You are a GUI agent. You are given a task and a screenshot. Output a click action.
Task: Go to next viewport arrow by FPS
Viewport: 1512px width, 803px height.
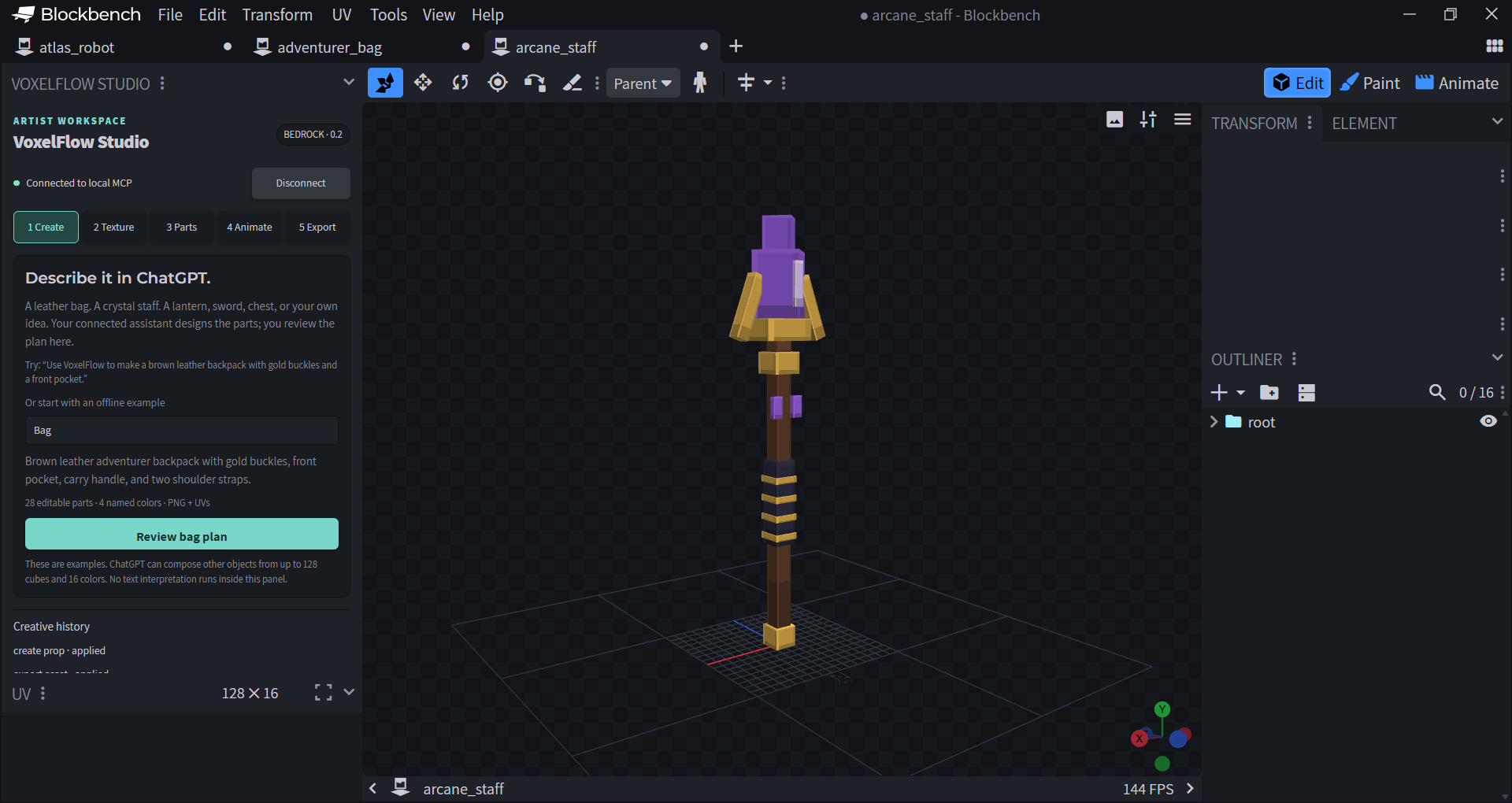pyautogui.click(x=1190, y=789)
